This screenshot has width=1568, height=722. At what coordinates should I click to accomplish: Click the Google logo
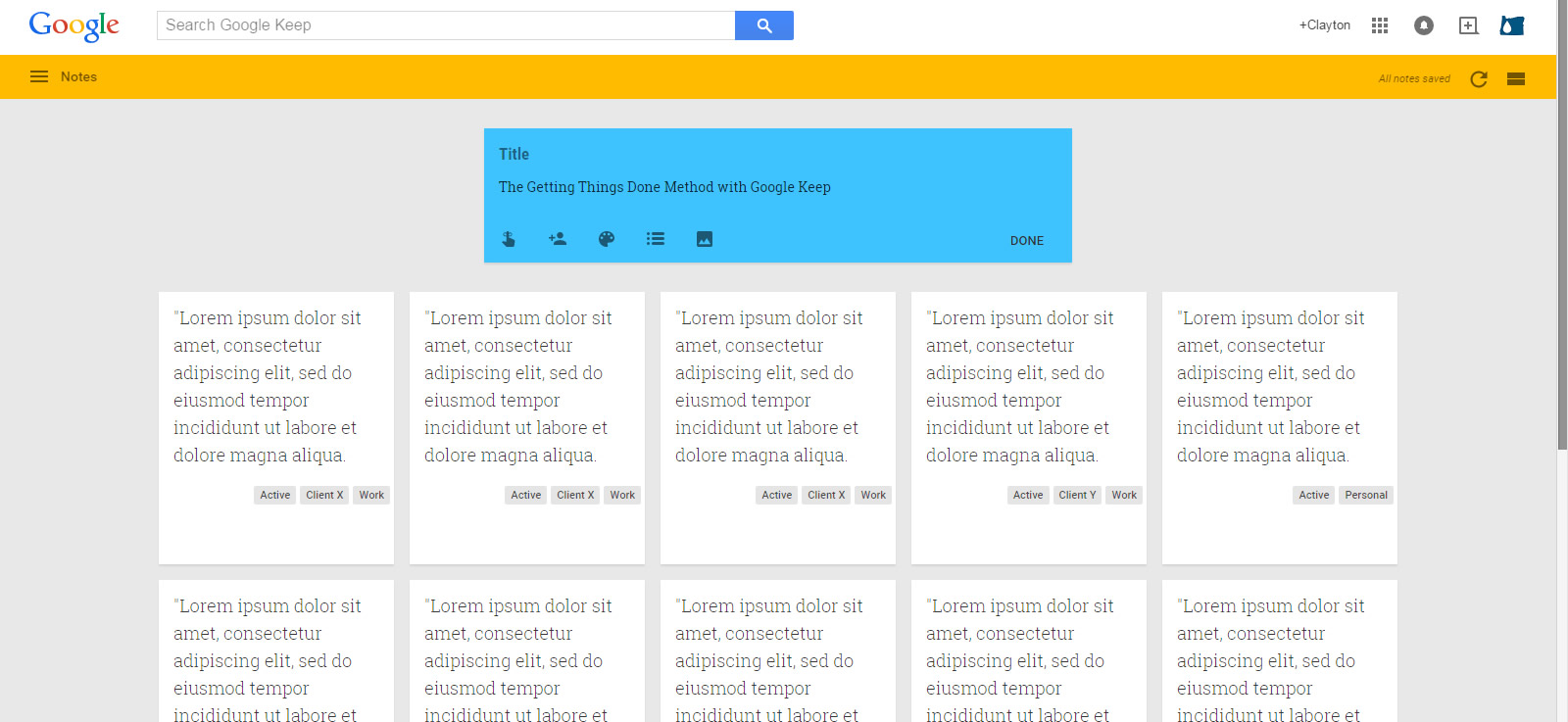(73, 25)
